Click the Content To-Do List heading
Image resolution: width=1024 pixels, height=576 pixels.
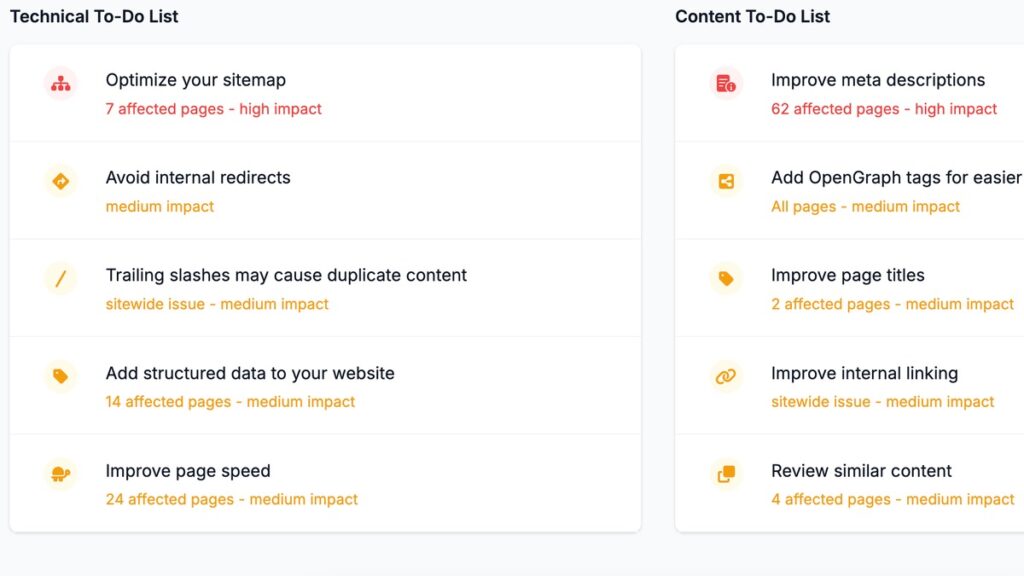tap(753, 16)
